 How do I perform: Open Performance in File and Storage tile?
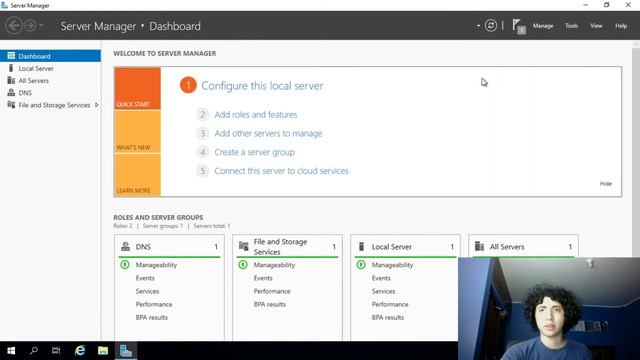click(272, 291)
